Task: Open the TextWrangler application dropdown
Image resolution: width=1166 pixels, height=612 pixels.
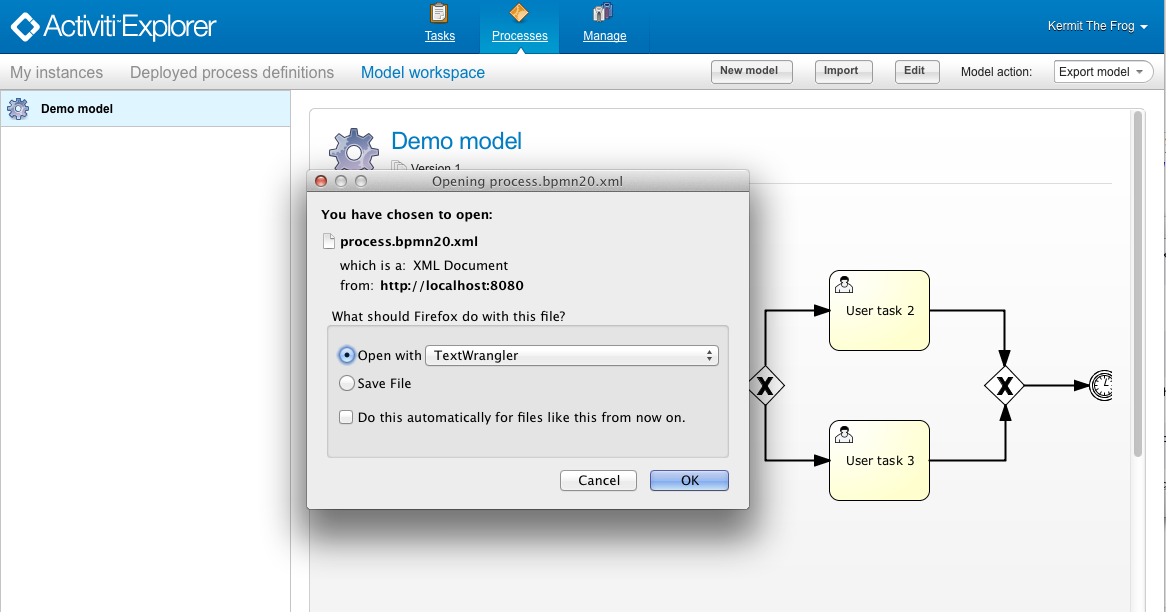Action: [x=571, y=355]
